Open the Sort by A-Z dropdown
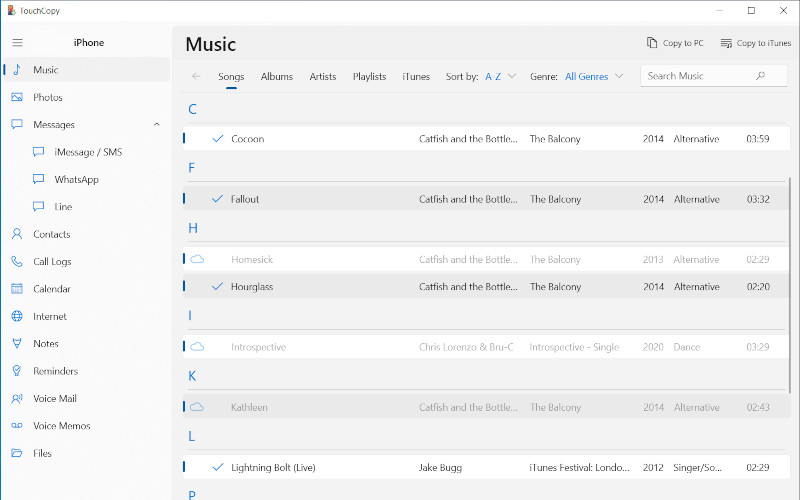This screenshot has height=500, width=800. coord(501,77)
